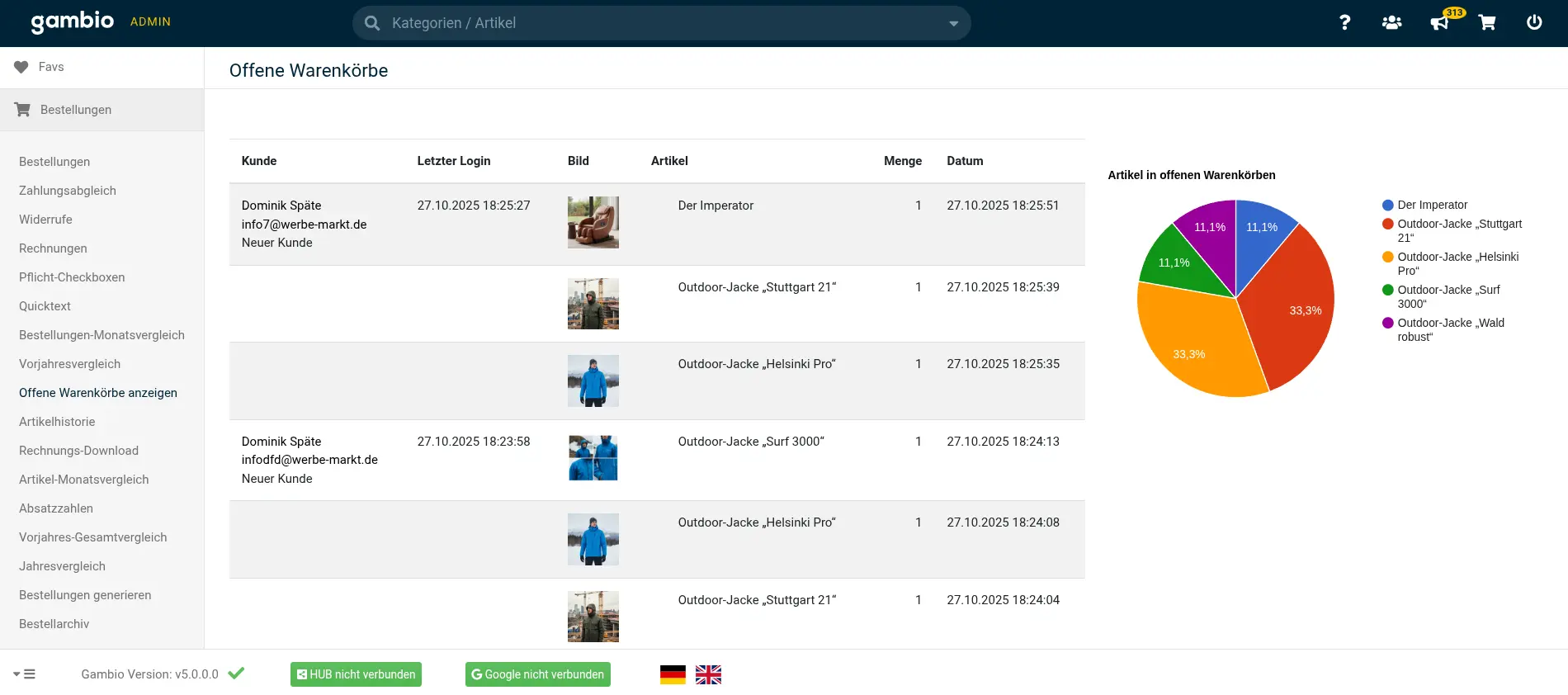Click the shopping cart icon in header
The image size is (1568, 695).
pyautogui.click(x=1487, y=22)
